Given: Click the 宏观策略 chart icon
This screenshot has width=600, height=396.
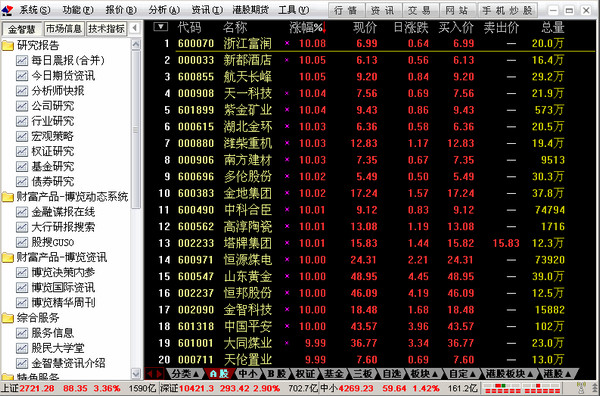Looking at the screenshot, I should (x=22, y=136).
